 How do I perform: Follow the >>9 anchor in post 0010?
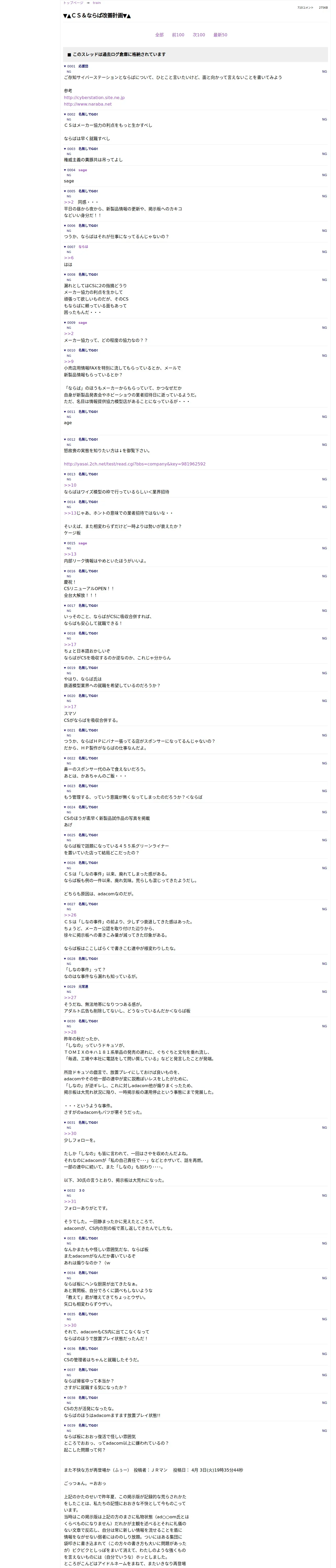click(x=69, y=362)
